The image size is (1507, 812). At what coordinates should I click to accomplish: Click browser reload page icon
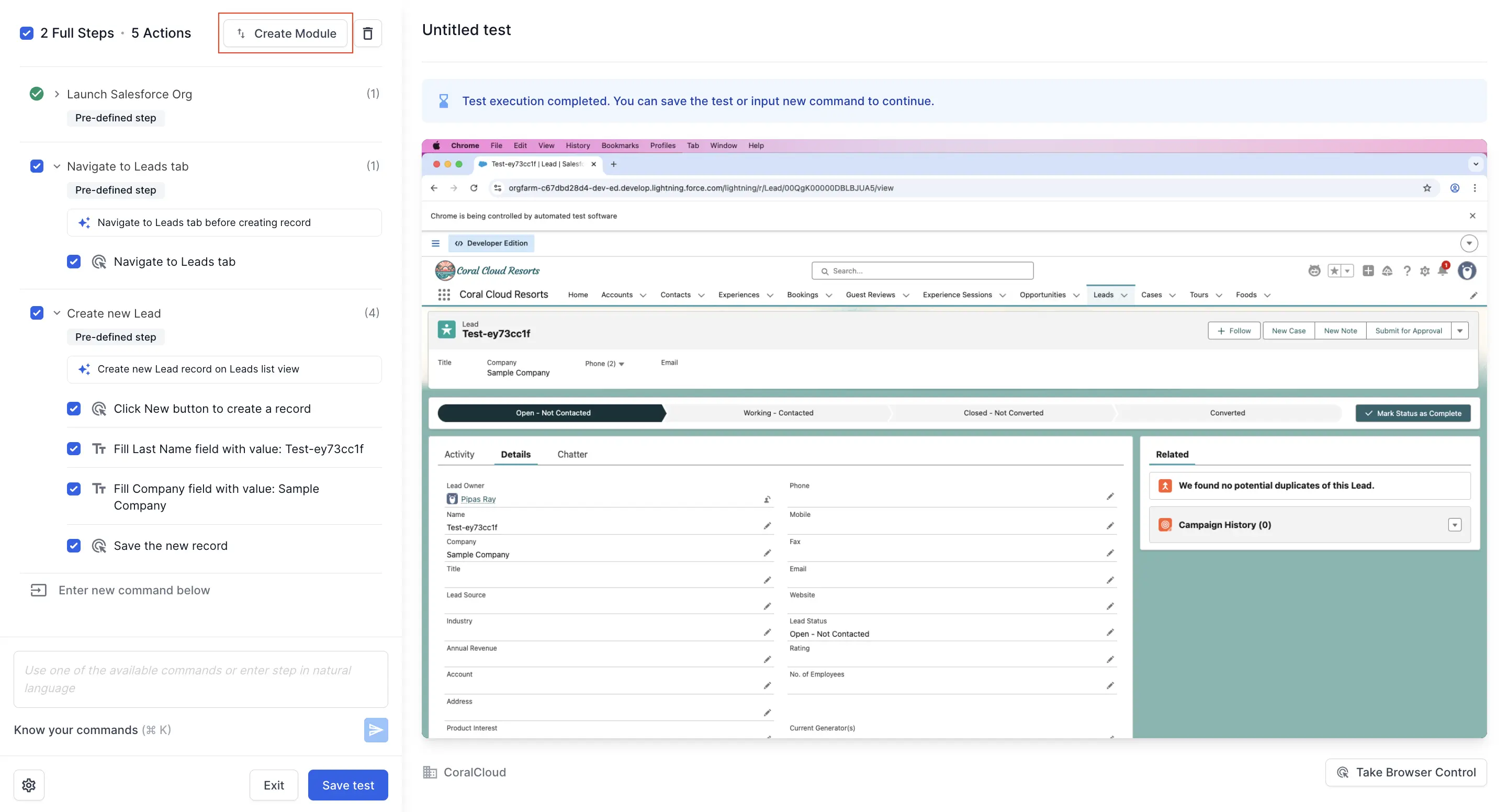(x=474, y=188)
